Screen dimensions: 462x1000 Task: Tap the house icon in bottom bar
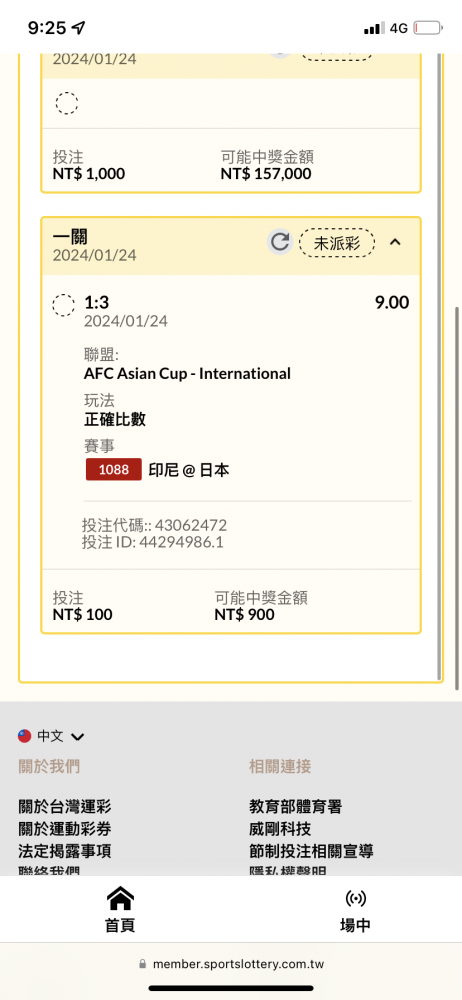[x=120, y=899]
